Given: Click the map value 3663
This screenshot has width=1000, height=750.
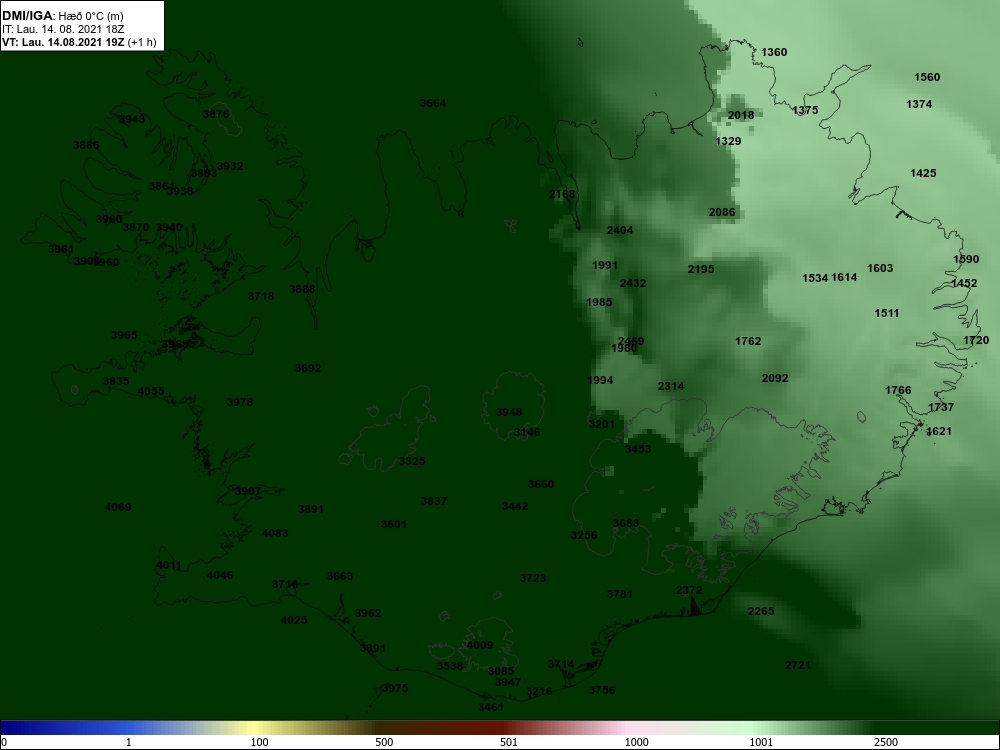Looking at the screenshot, I should (x=340, y=577).
